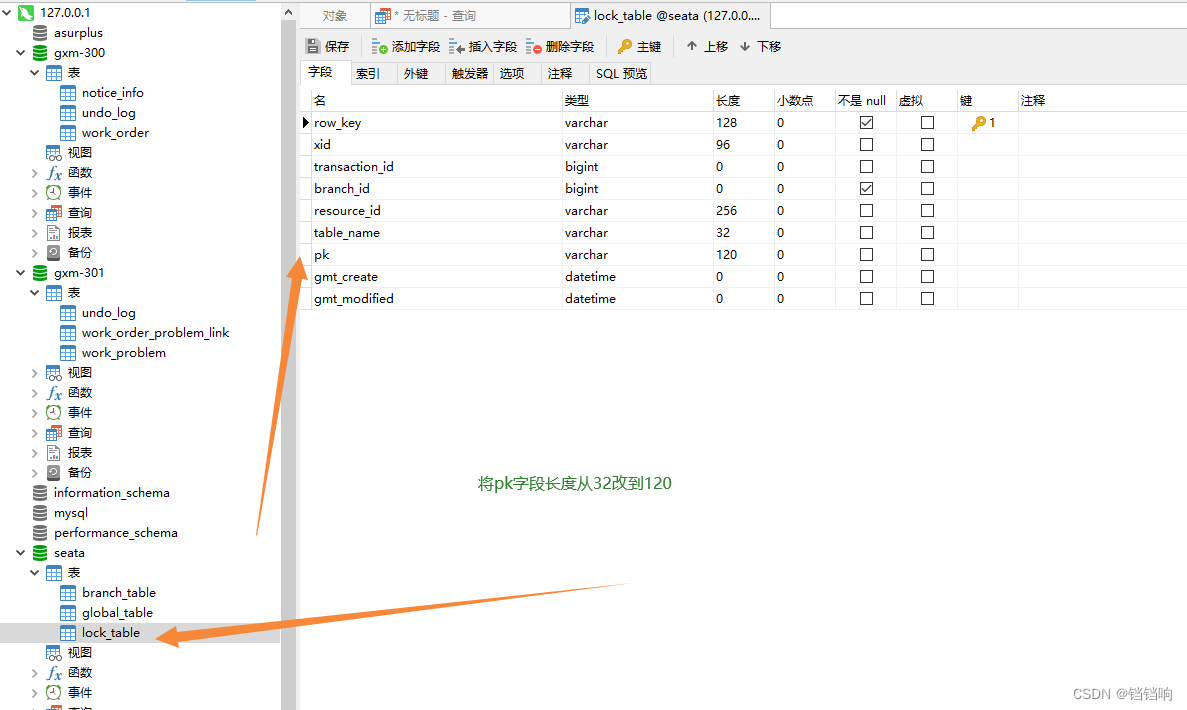Click the Save (保存) disk icon
The height and width of the screenshot is (710, 1187).
click(313, 46)
